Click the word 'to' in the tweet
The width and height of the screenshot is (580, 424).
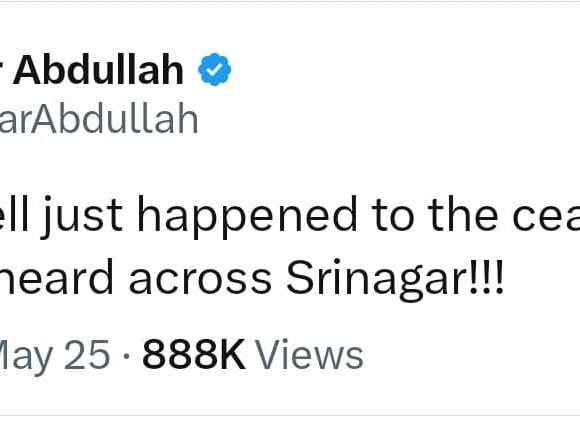coord(393,216)
